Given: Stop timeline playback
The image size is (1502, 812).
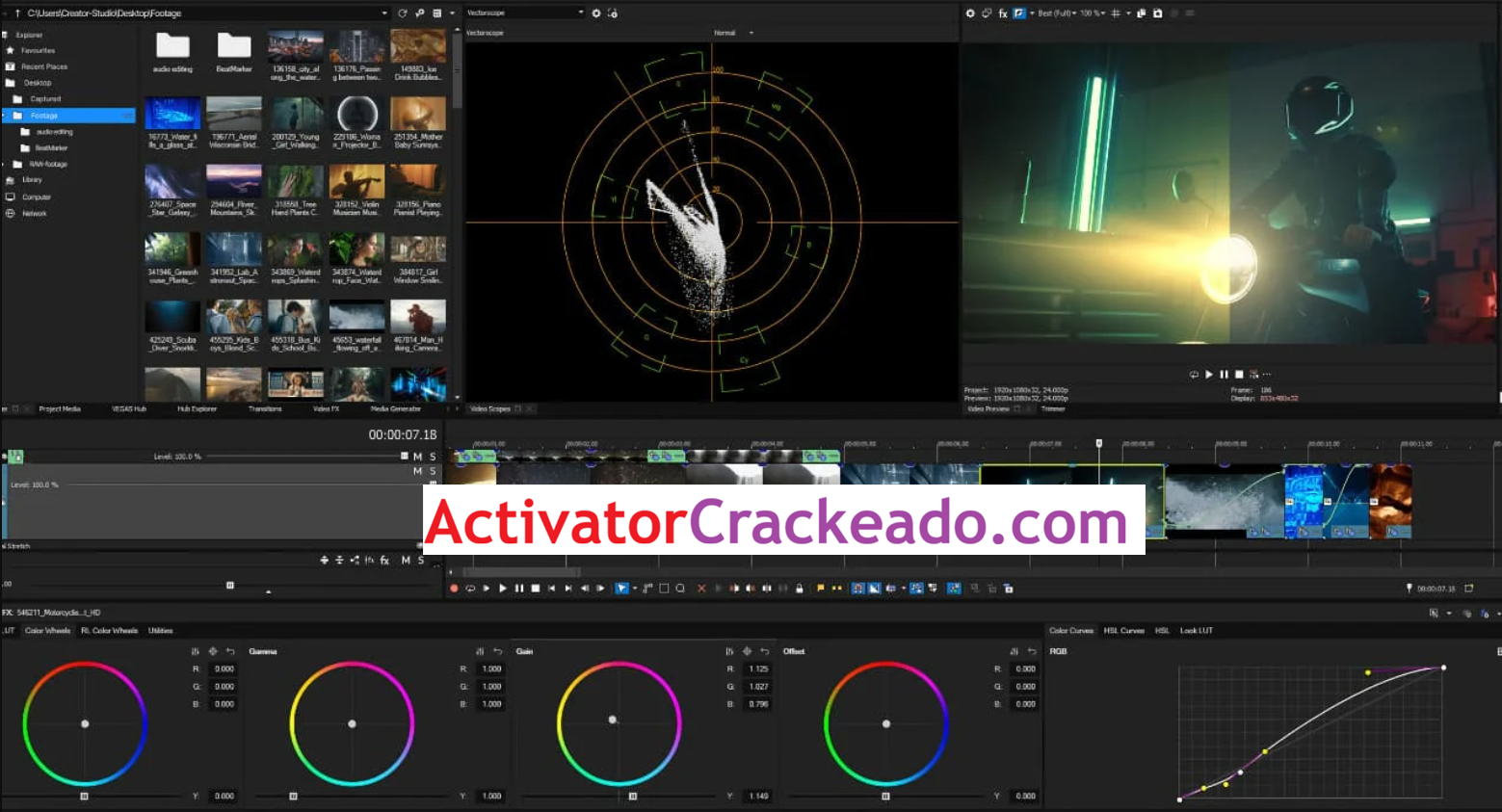Looking at the screenshot, I should (536, 589).
